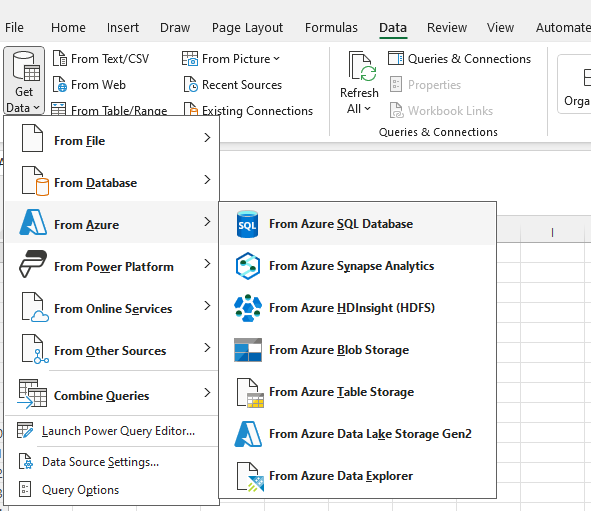Screen dimensions: 591x511
Task: Click the From Text/CSV icon
Action: tap(60, 58)
